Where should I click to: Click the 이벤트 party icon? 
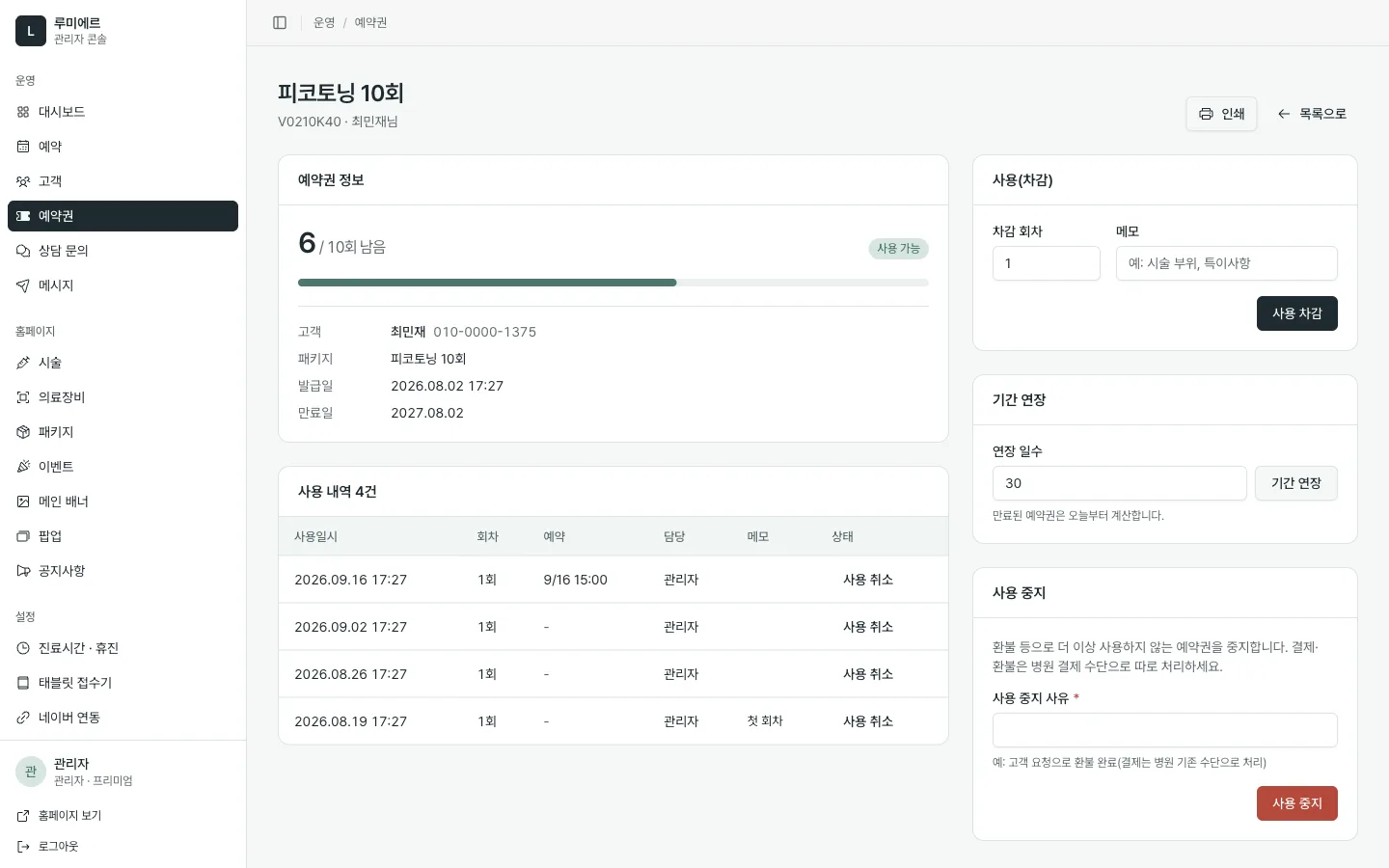pyautogui.click(x=23, y=467)
